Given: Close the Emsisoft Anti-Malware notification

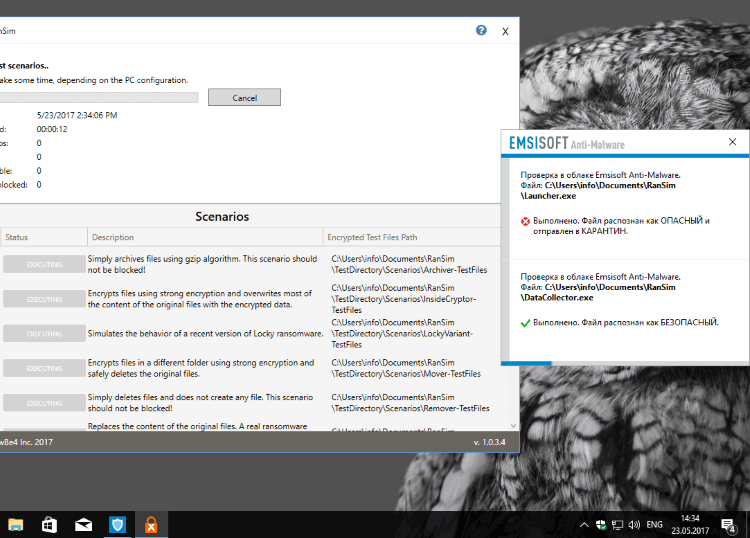Looking at the screenshot, I should click(732, 142).
